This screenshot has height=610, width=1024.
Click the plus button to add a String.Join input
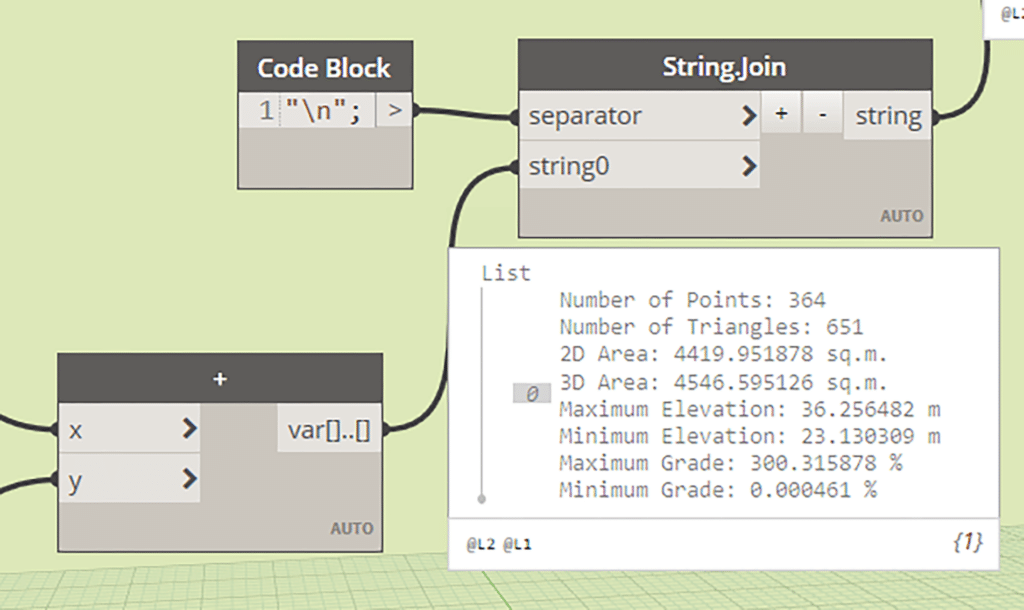coord(781,114)
